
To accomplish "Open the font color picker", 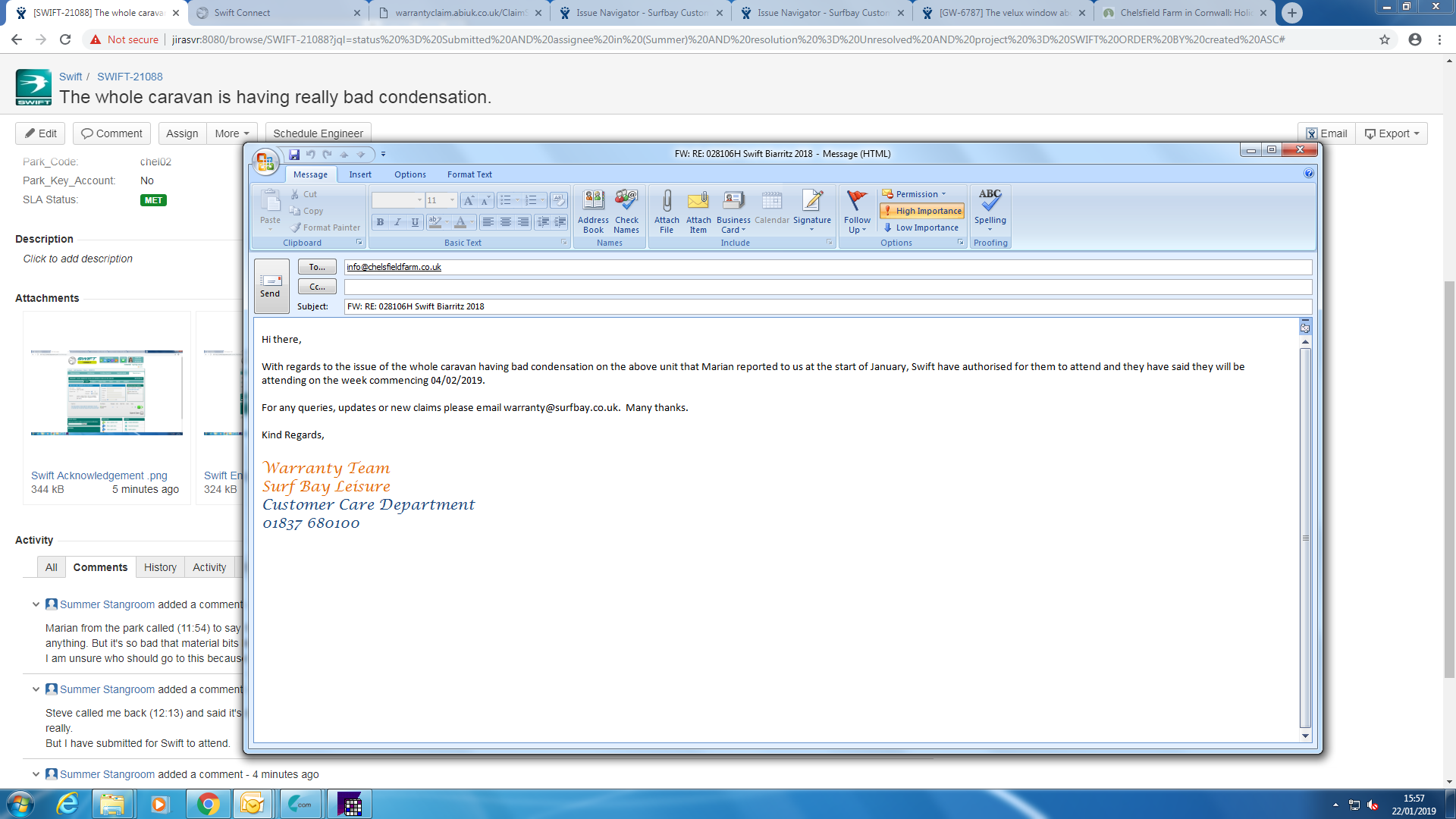I will pyautogui.click(x=472, y=222).
